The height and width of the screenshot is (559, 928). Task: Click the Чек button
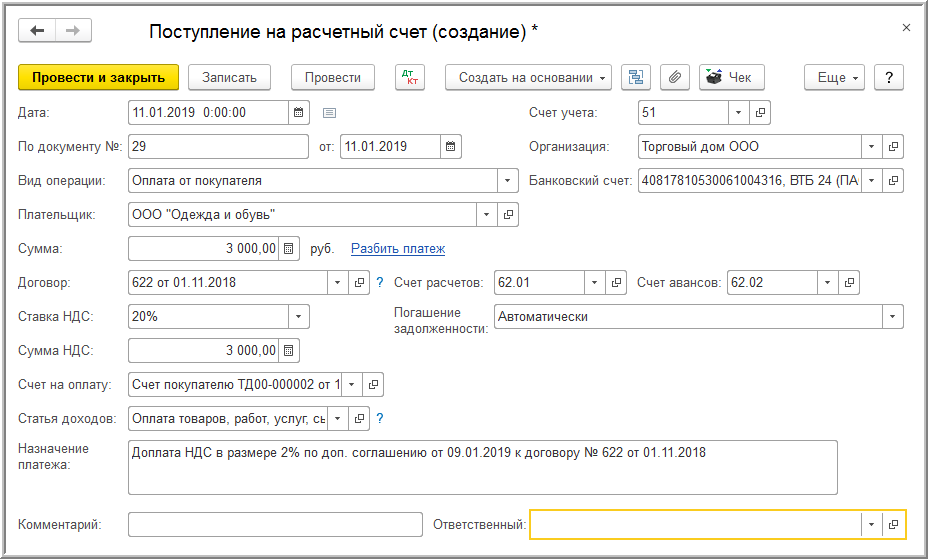pos(731,77)
